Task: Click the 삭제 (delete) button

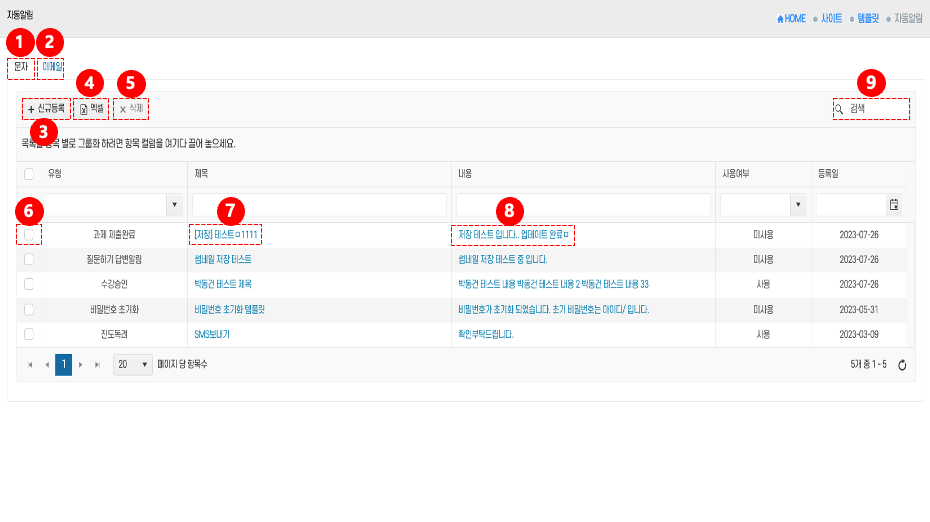Action: click(131, 108)
